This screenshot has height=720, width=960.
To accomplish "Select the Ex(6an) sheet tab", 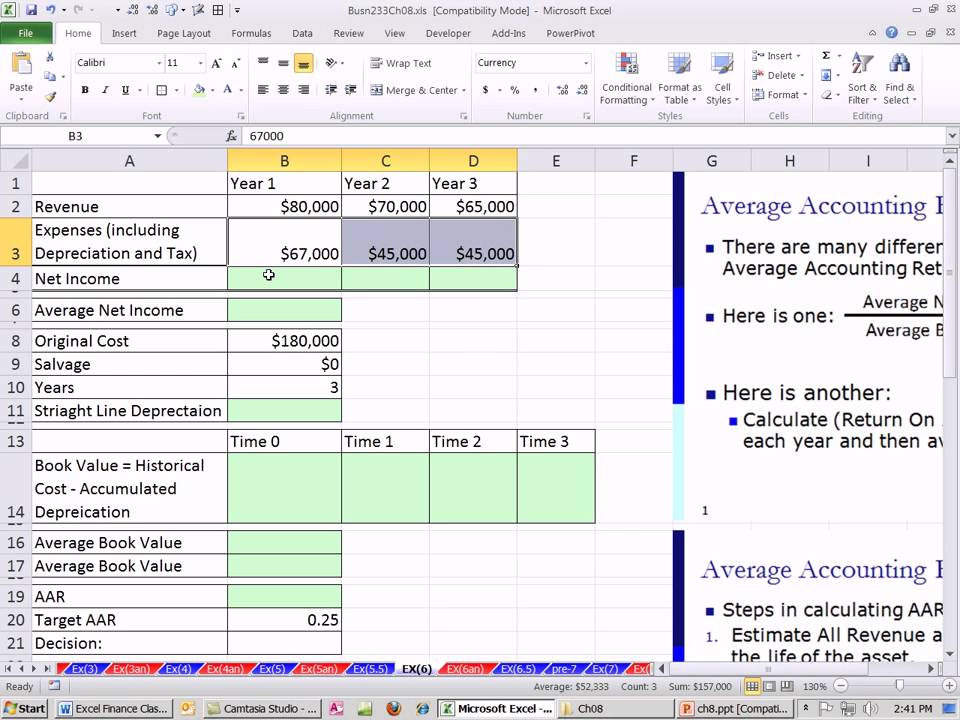I will 465,669.
